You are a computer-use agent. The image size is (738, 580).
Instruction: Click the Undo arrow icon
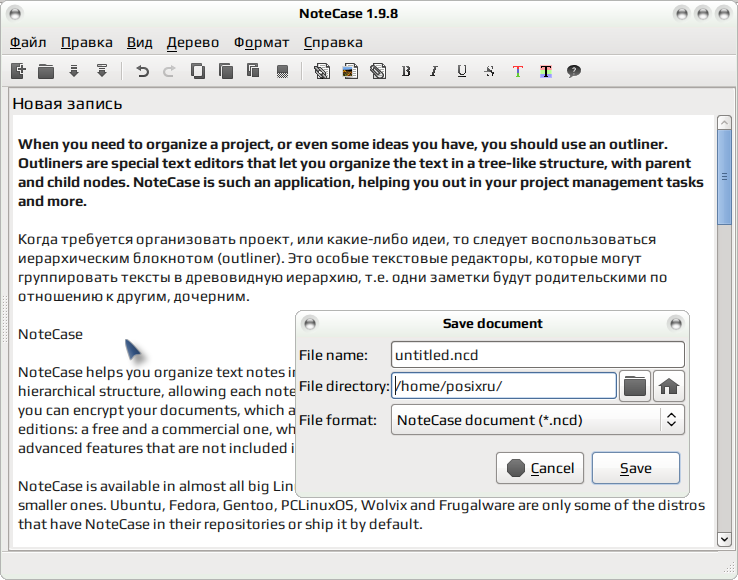point(142,71)
